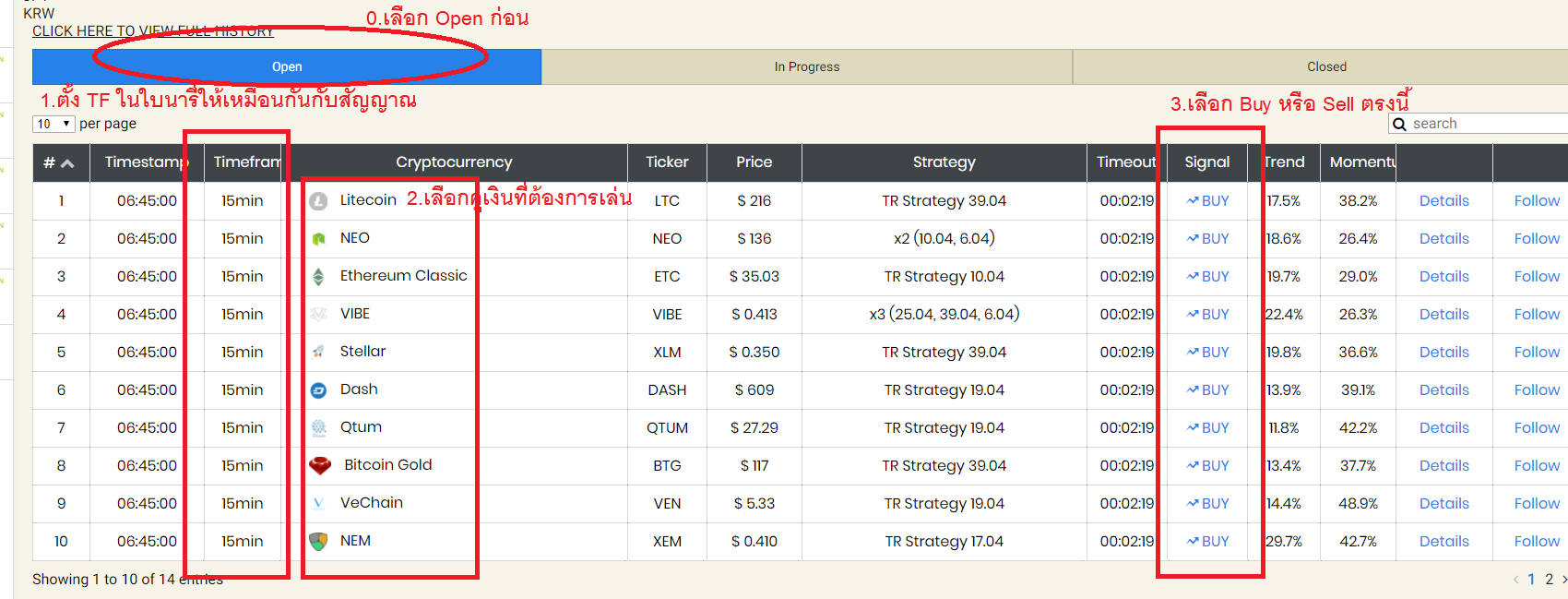Sort by the # column arrow
Image resolution: width=1568 pixels, height=599 pixels.
pos(67,163)
